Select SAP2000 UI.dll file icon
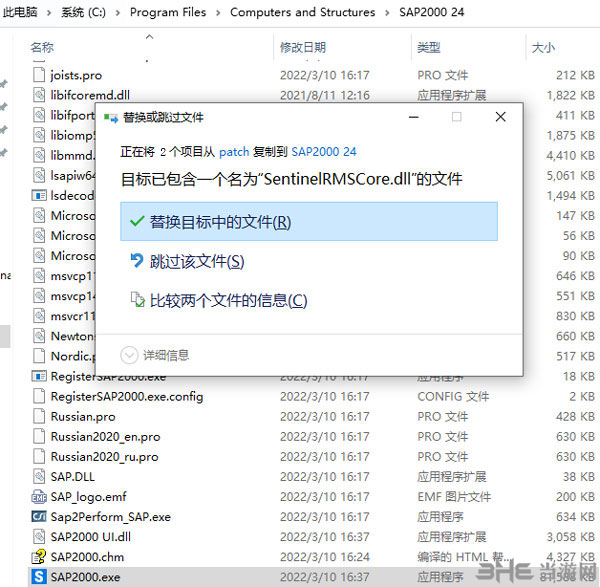Image resolution: width=600 pixels, height=587 pixels. (x=39, y=536)
